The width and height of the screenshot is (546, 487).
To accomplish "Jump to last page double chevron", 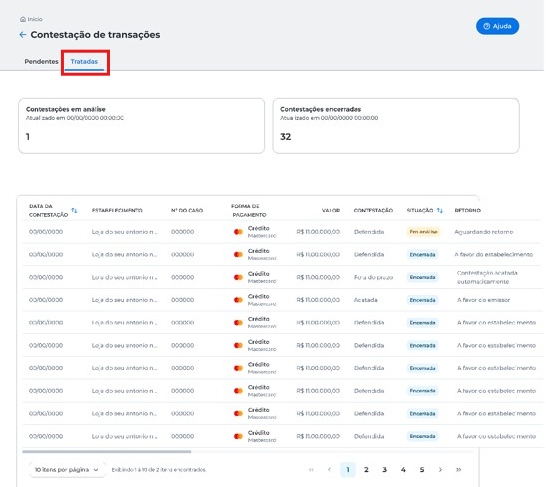I will (x=459, y=470).
